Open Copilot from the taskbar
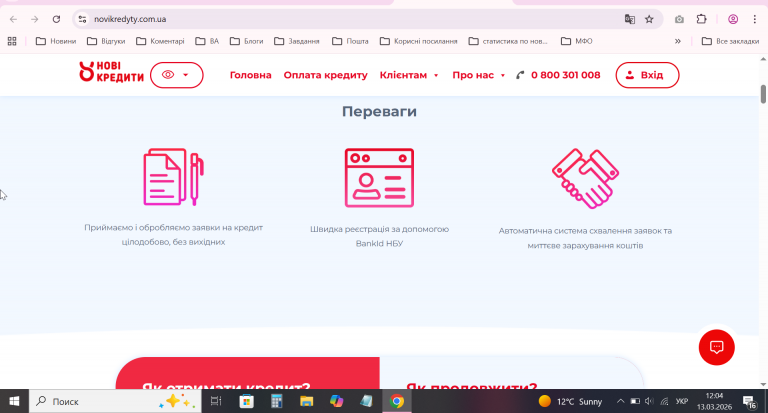The image size is (768, 413). 336,401
